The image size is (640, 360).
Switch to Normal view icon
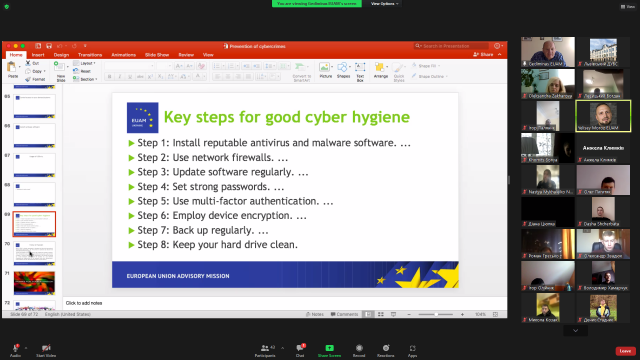point(368,314)
